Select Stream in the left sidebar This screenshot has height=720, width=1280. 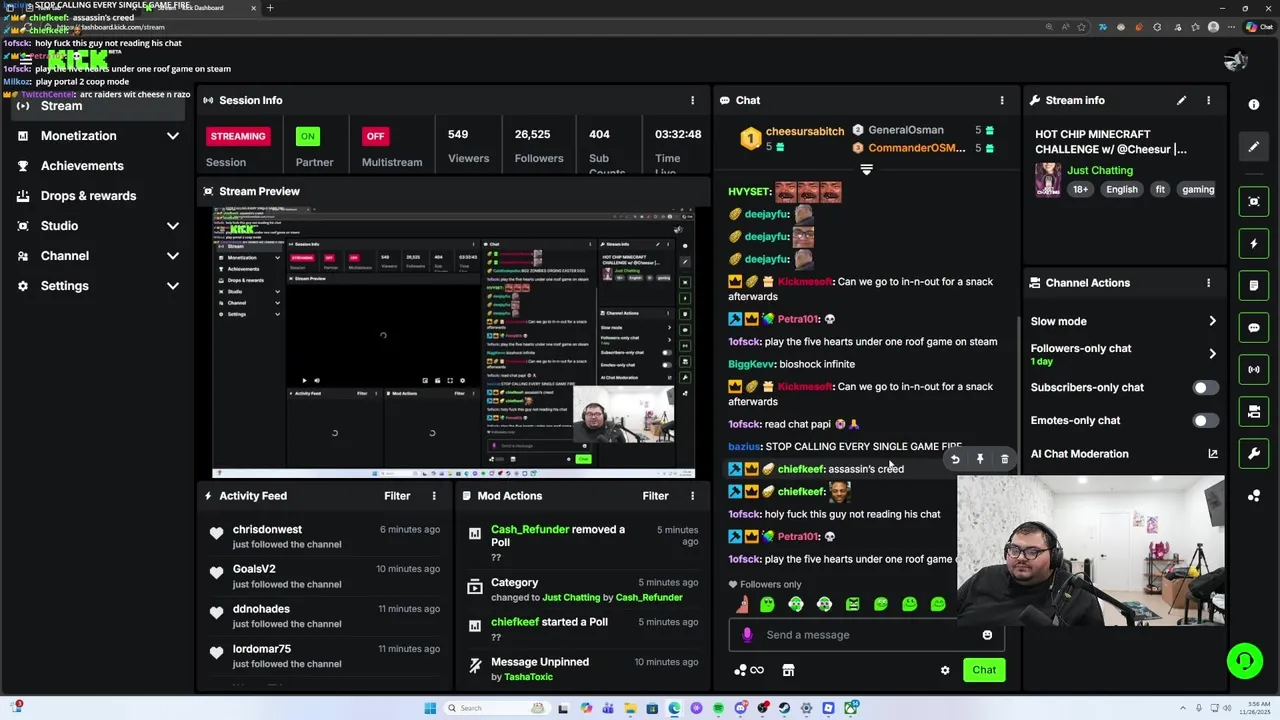(98, 106)
